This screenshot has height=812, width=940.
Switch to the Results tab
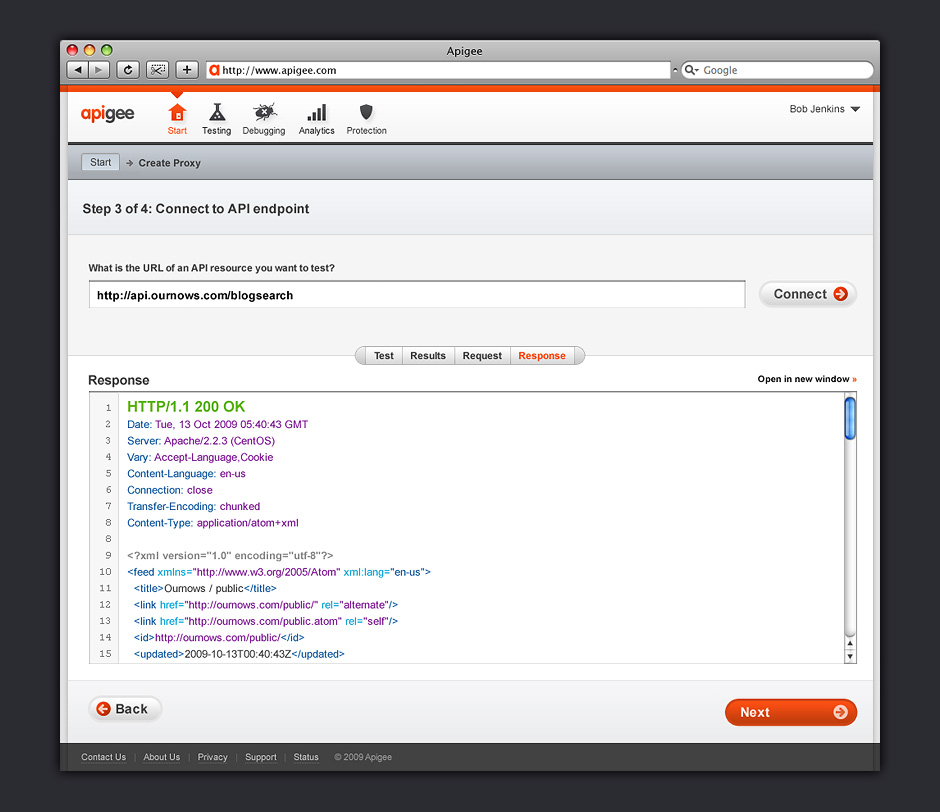click(x=428, y=356)
